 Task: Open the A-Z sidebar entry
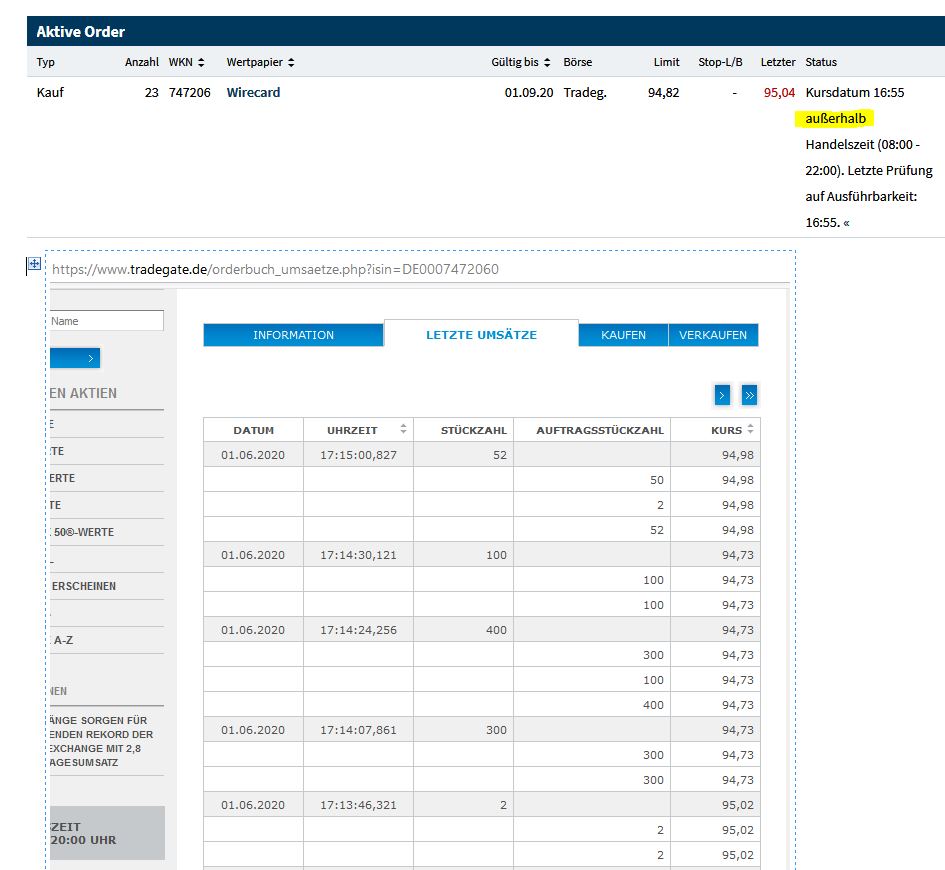coord(63,640)
